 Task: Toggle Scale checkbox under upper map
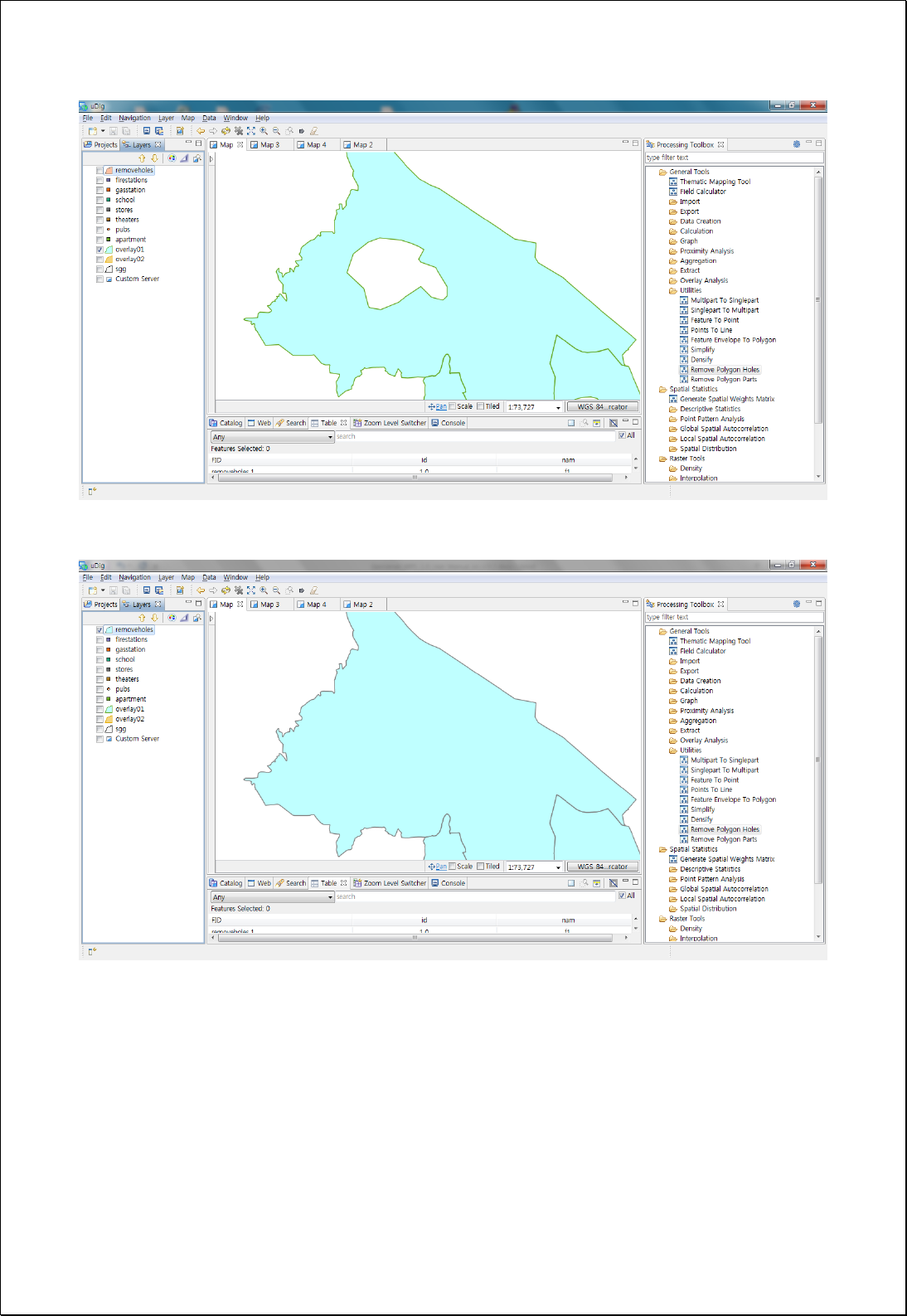[453, 406]
